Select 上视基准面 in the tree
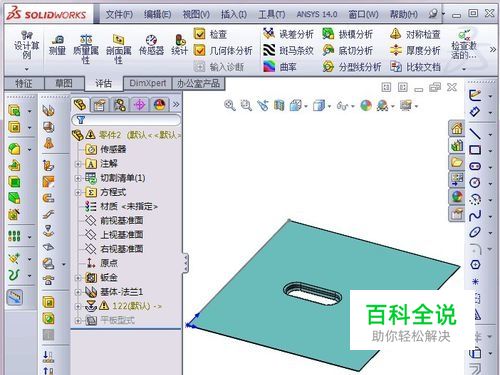The height and width of the screenshot is (375, 500). (x=114, y=235)
